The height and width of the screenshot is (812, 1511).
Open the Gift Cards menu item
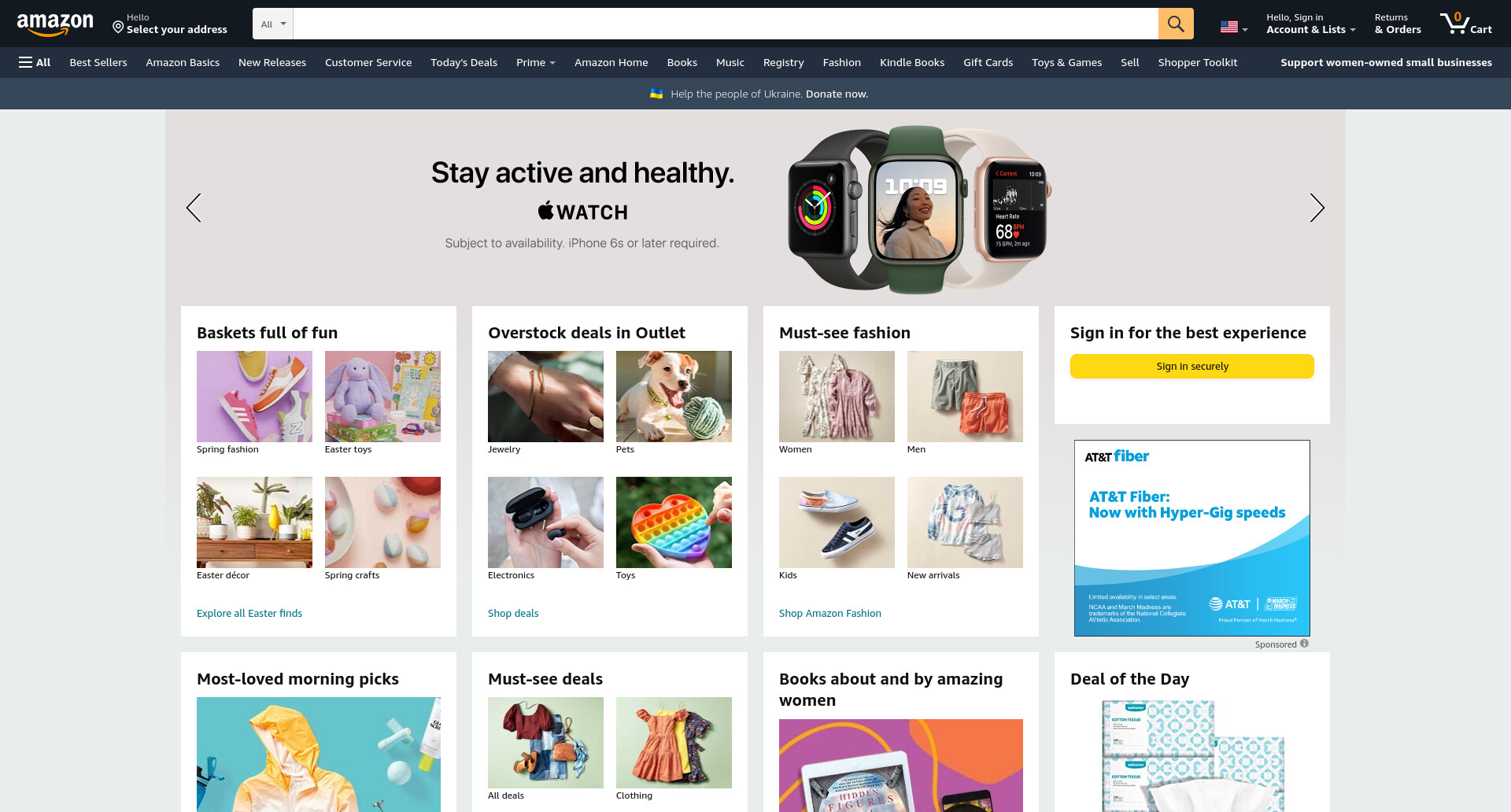(988, 62)
